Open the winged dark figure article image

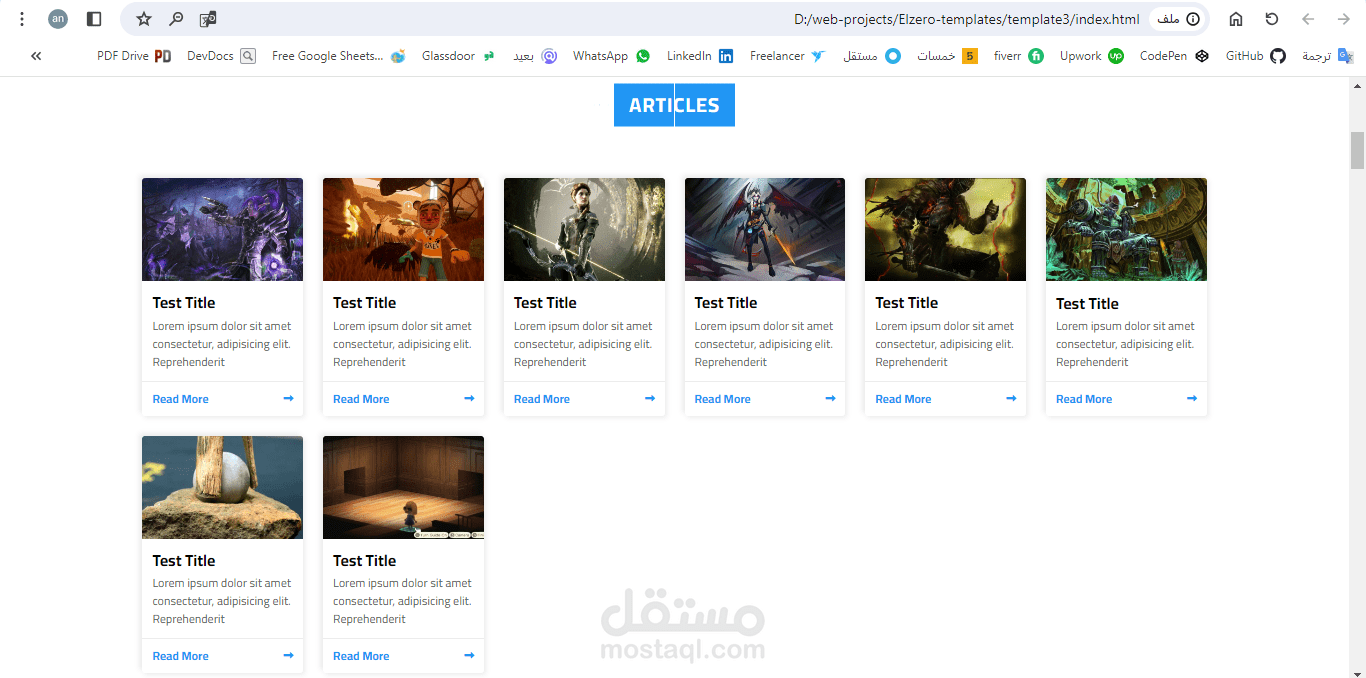pyautogui.click(x=765, y=230)
